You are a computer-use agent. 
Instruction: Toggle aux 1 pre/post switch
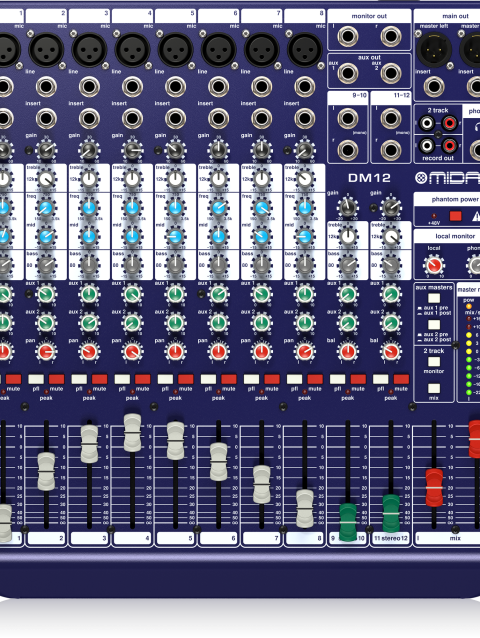coord(434,298)
